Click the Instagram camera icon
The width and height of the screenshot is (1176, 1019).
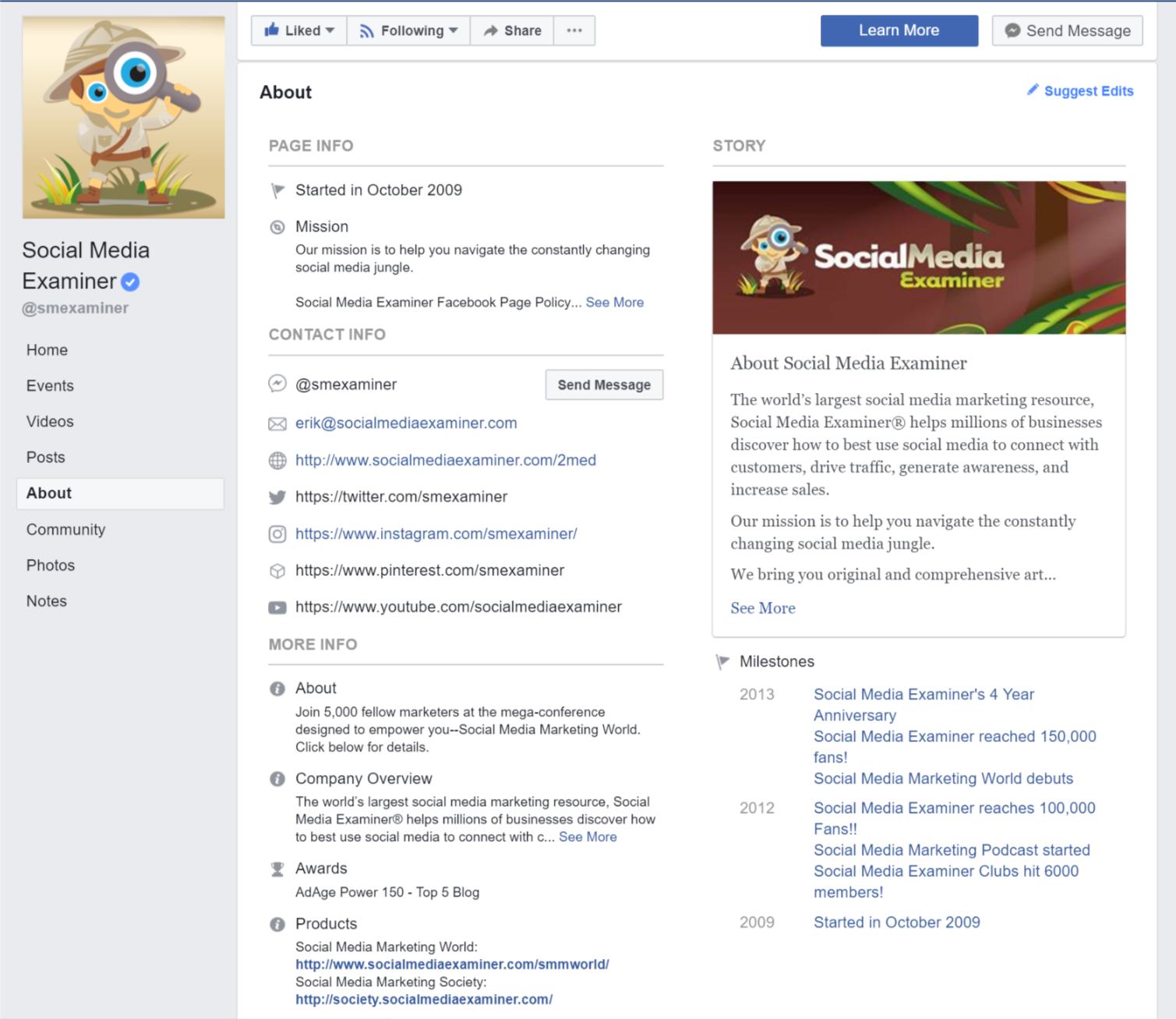277,534
